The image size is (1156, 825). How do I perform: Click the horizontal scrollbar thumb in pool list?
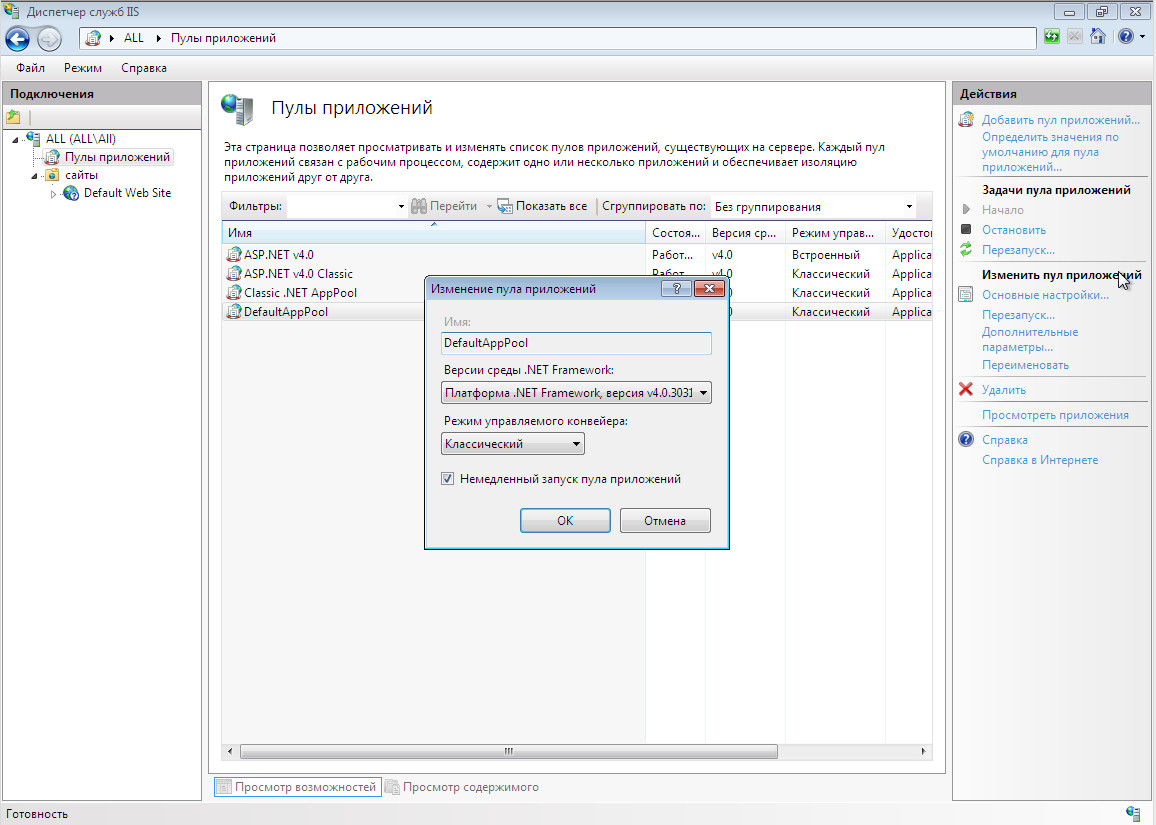tap(509, 751)
